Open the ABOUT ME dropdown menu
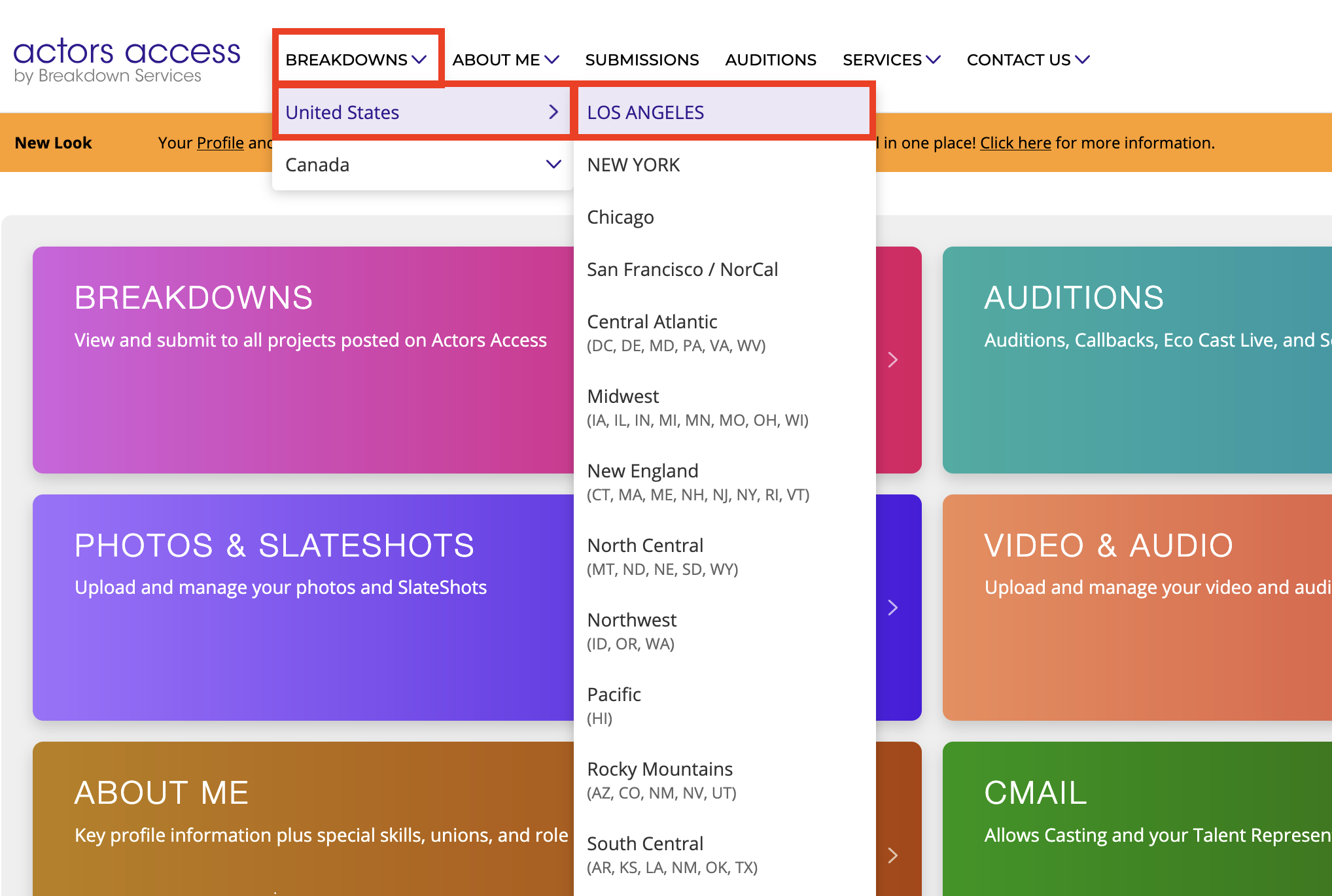This screenshot has width=1332, height=896. coord(505,60)
